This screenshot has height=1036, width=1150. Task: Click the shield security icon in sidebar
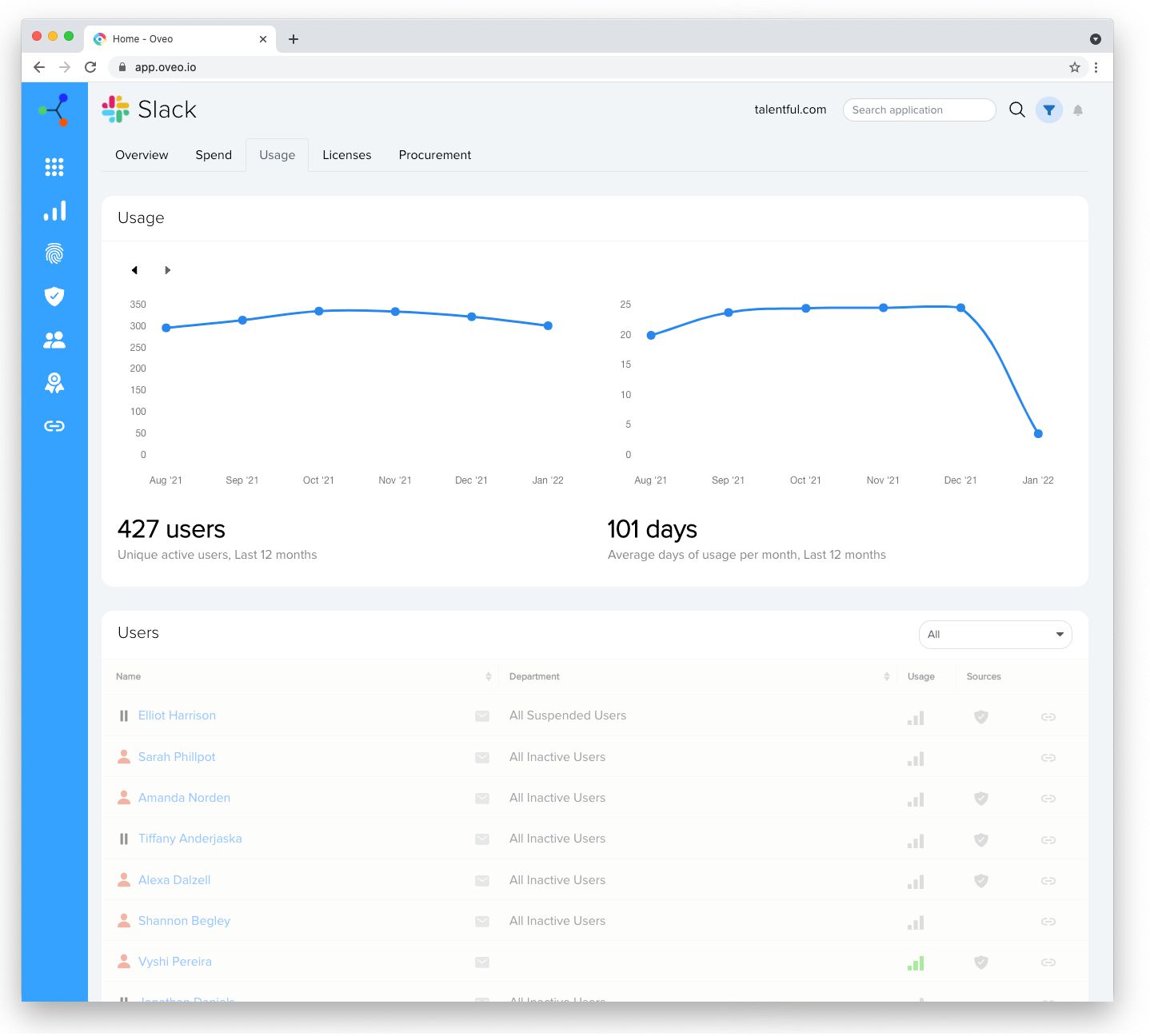point(54,297)
